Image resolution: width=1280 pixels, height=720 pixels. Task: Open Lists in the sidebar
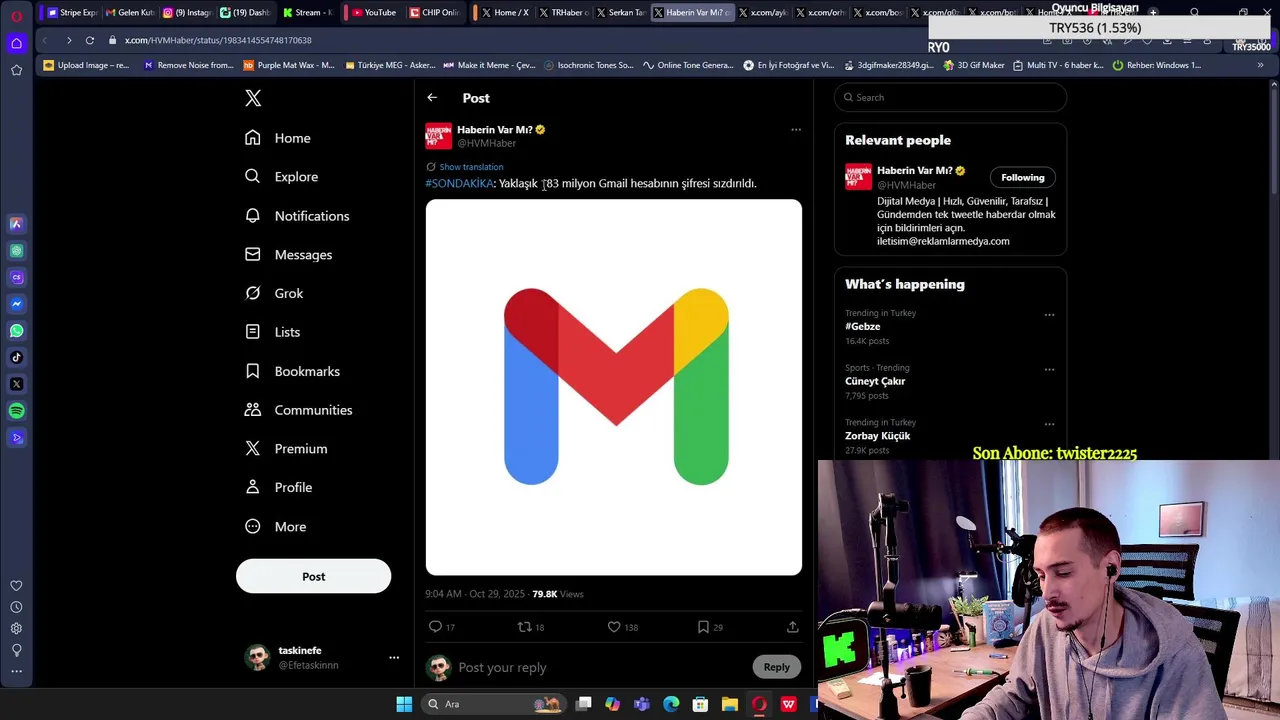click(272, 332)
